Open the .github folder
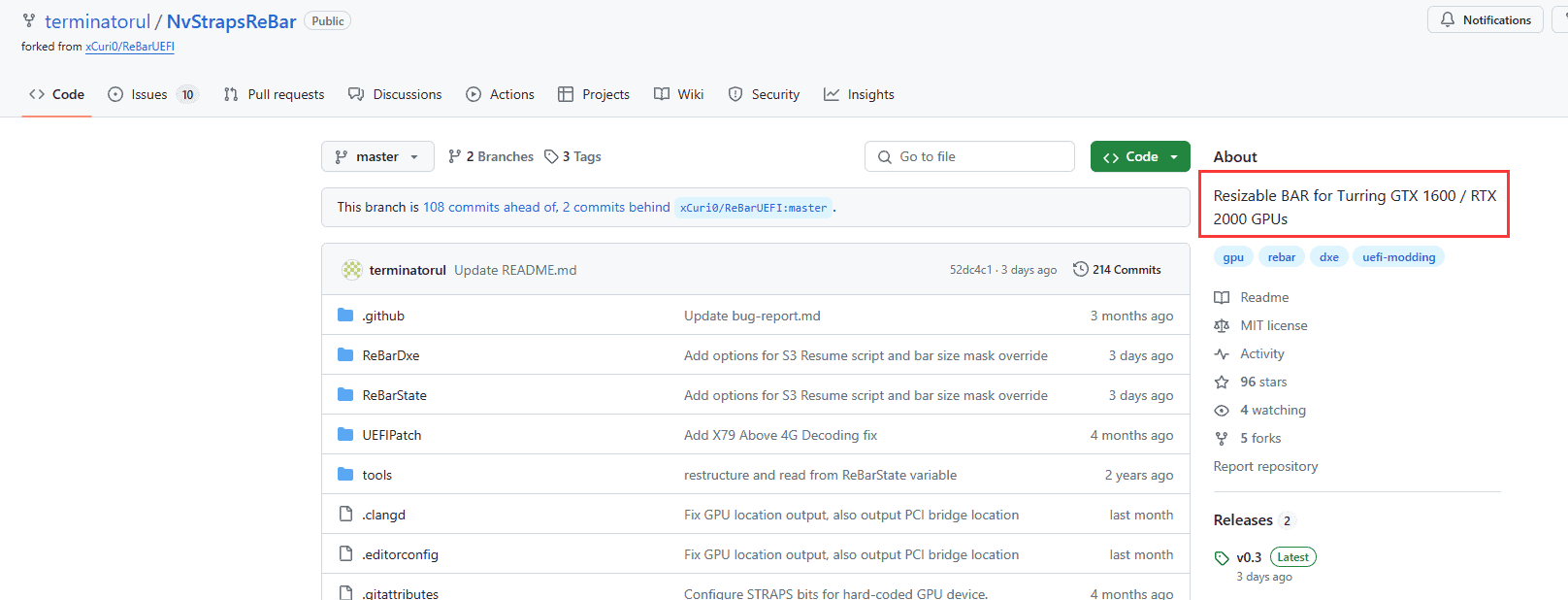The image size is (1568, 600). tap(383, 316)
